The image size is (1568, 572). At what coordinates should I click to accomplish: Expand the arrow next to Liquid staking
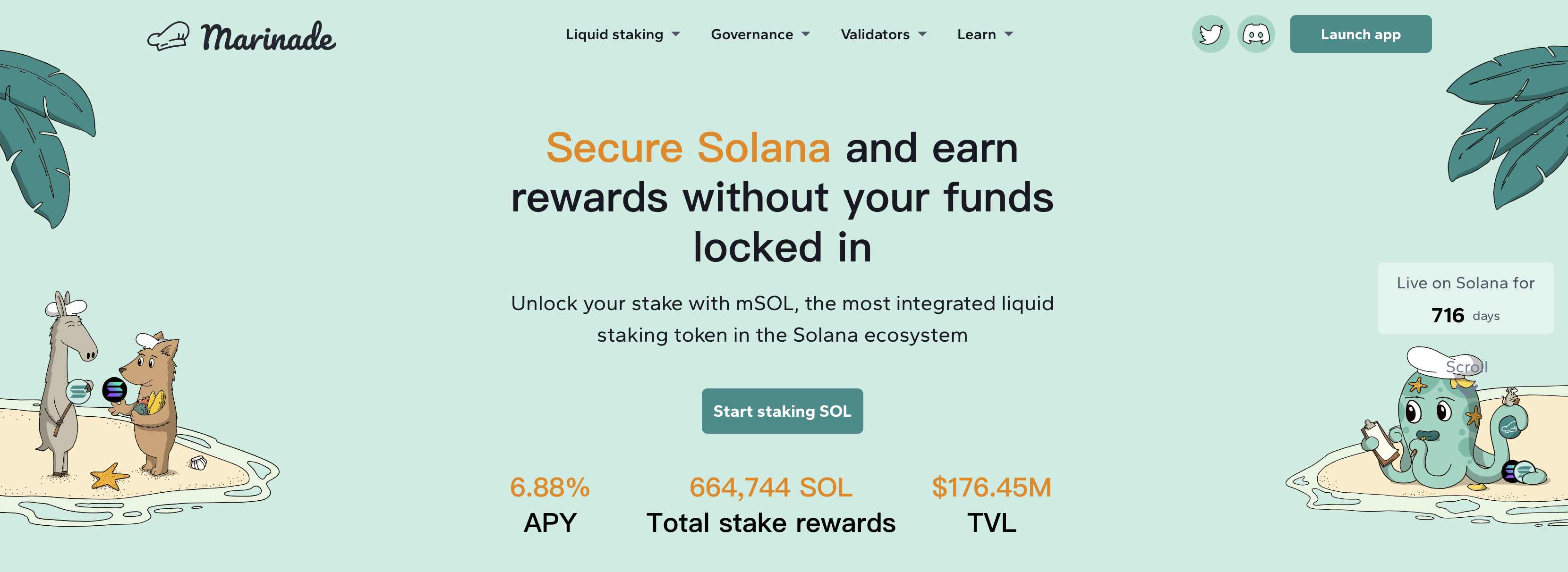tap(676, 34)
